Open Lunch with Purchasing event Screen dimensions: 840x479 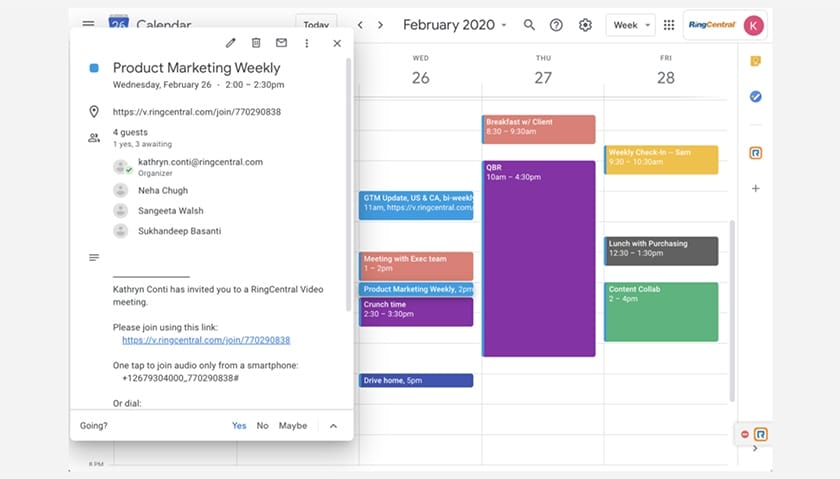coord(661,251)
